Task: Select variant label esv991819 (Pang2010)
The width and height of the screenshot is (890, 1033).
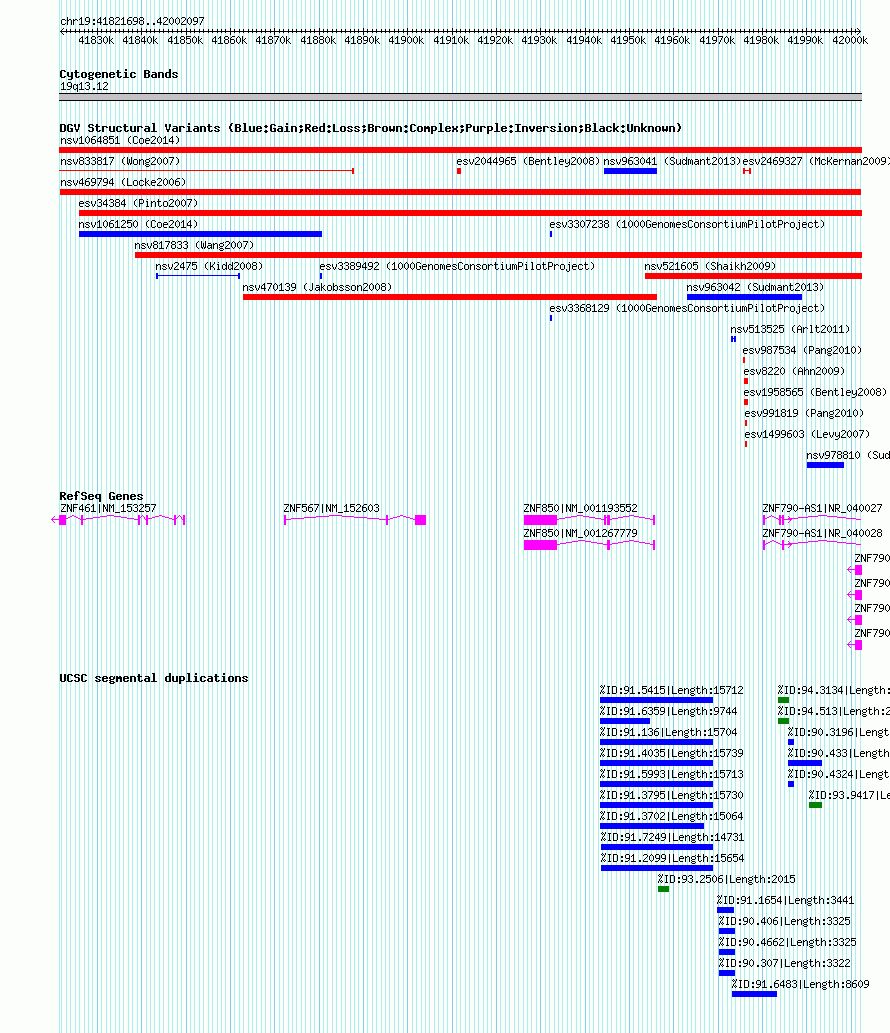Action: (x=804, y=414)
